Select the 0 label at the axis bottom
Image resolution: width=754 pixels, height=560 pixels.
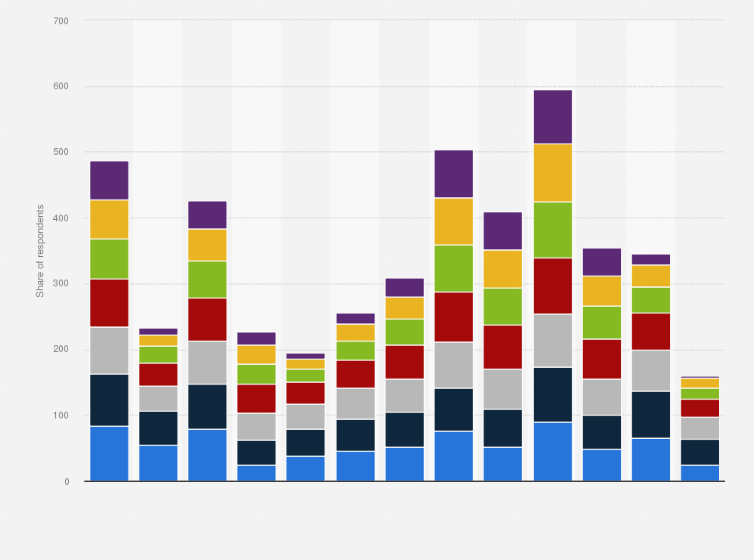tap(66, 481)
